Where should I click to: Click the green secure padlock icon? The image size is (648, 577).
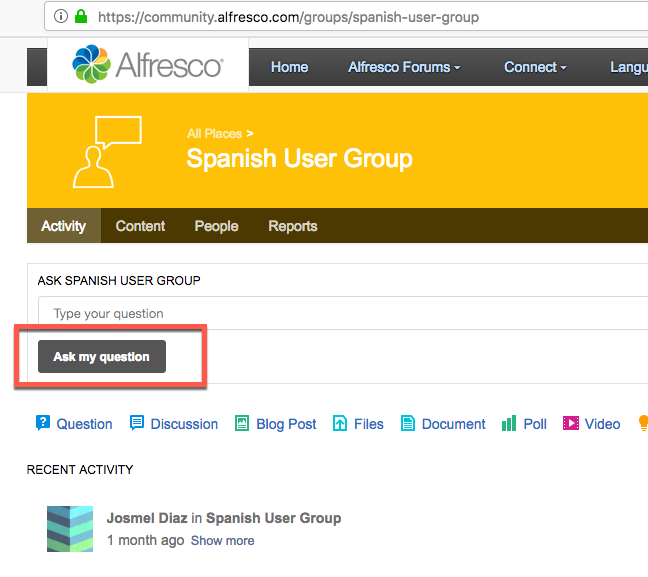81,17
